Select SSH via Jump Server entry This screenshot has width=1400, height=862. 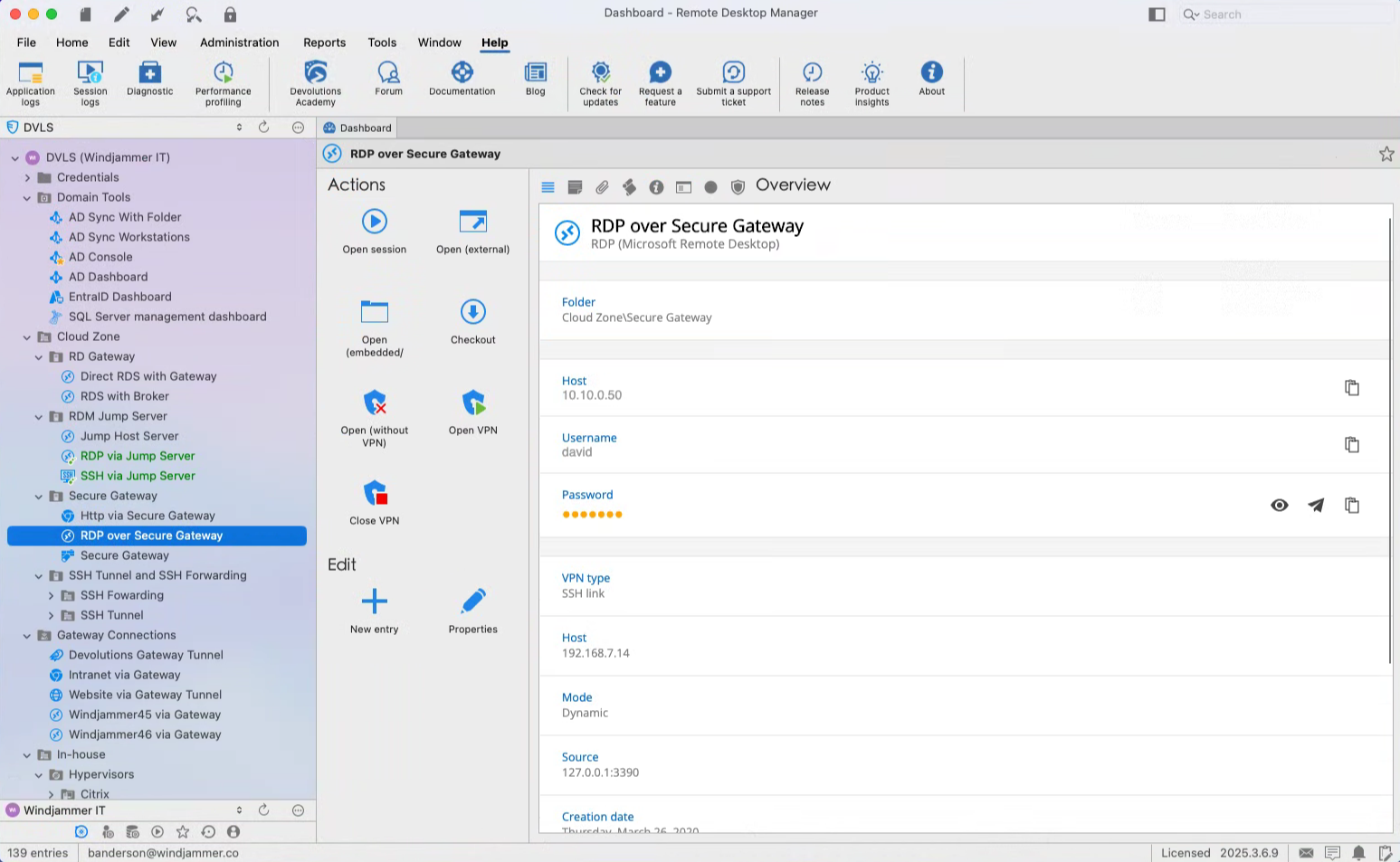pyautogui.click(x=138, y=476)
